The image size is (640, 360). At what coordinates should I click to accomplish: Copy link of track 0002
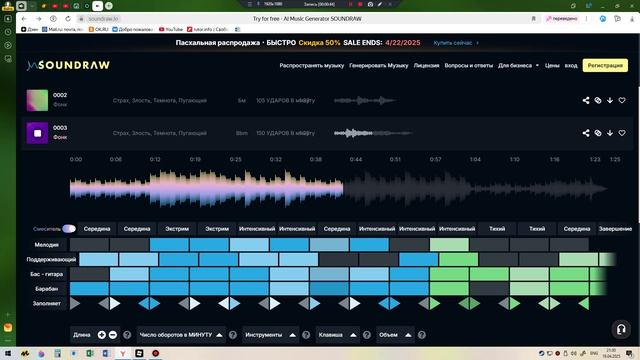(598, 100)
